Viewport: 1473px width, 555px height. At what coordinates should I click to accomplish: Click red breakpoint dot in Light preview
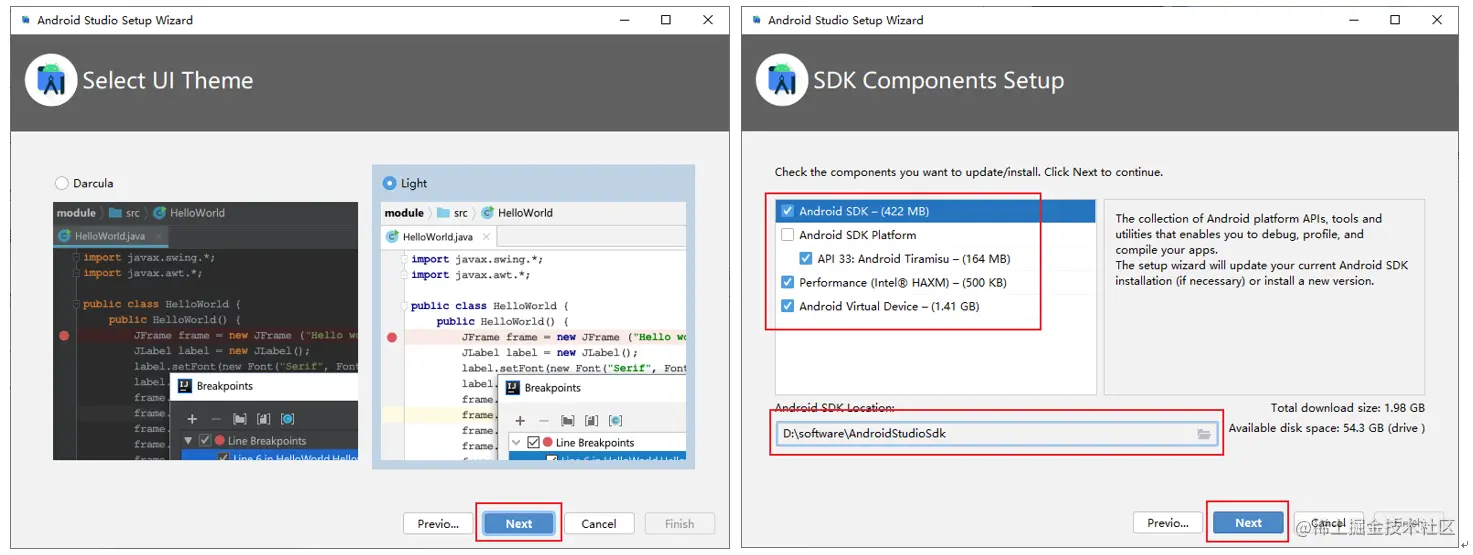tap(392, 337)
